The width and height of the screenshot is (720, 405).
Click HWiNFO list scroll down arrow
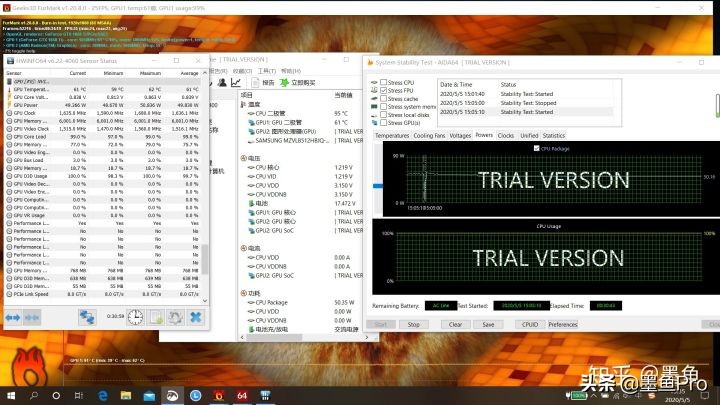click(205, 301)
